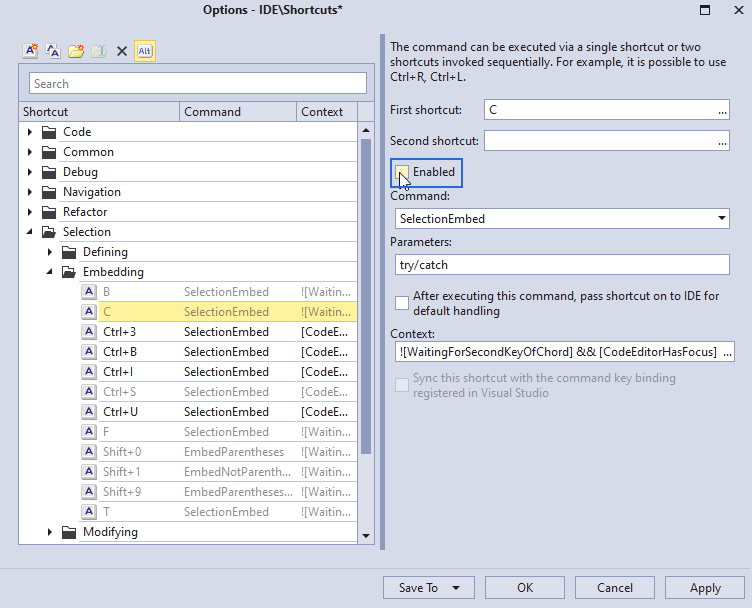
Task: Sort by the Command column header
Action: pyautogui.click(x=238, y=112)
